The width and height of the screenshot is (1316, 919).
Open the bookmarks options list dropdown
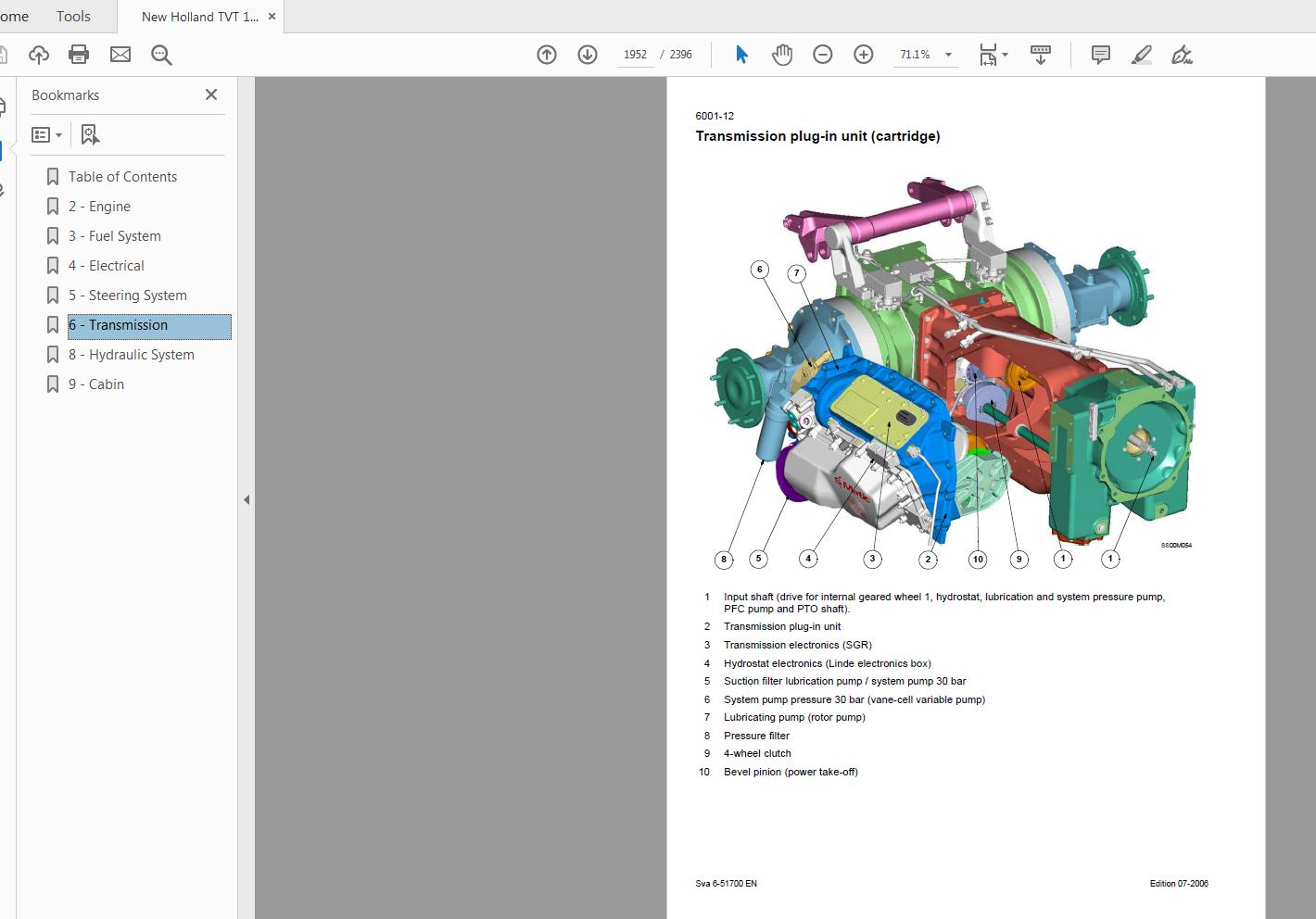[47, 135]
